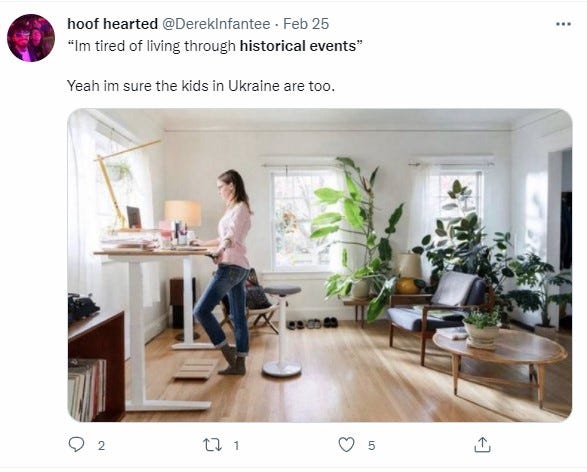The height and width of the screenshot is (472, 587).
Task: Click the reply speech bubble icon
Action: (76, 445)
